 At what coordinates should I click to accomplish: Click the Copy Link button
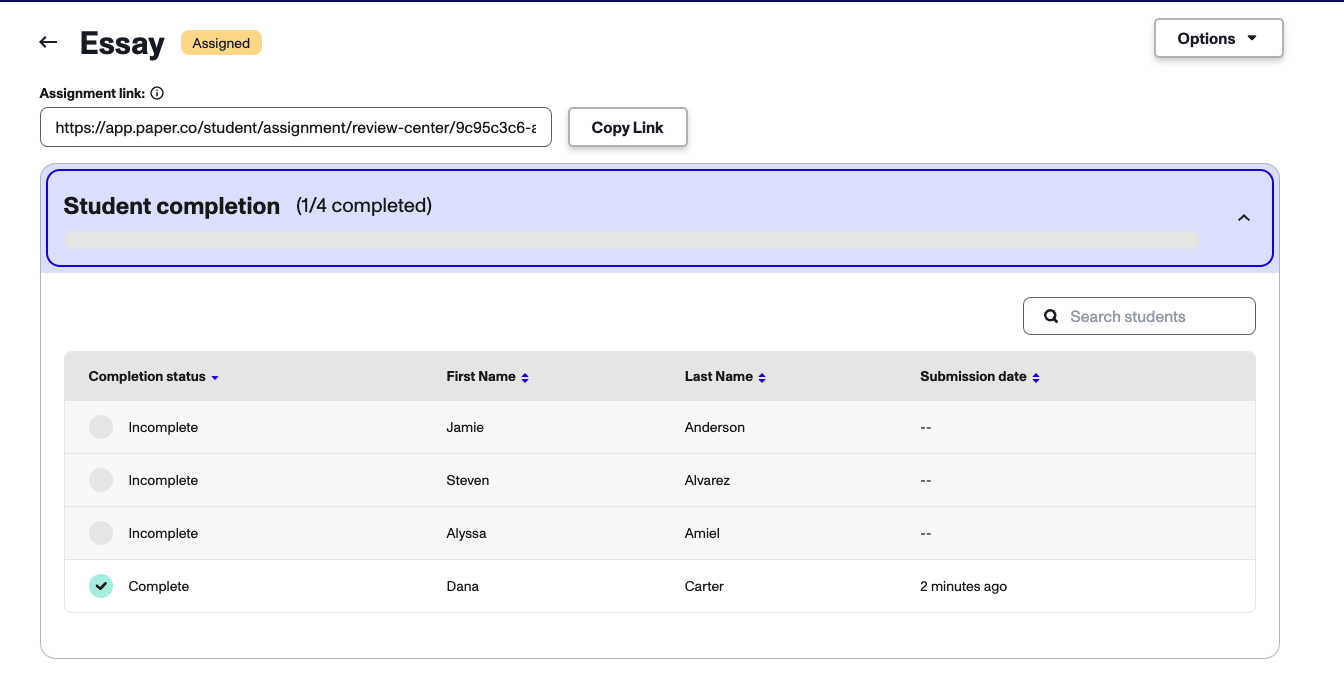[x=628, y=127]
